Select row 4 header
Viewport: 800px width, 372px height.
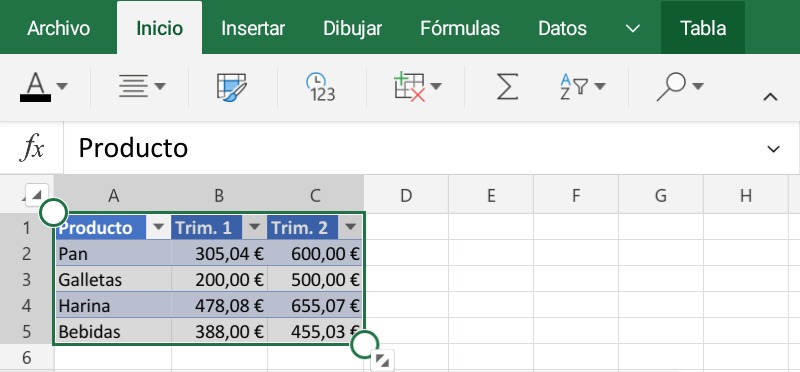27,305
